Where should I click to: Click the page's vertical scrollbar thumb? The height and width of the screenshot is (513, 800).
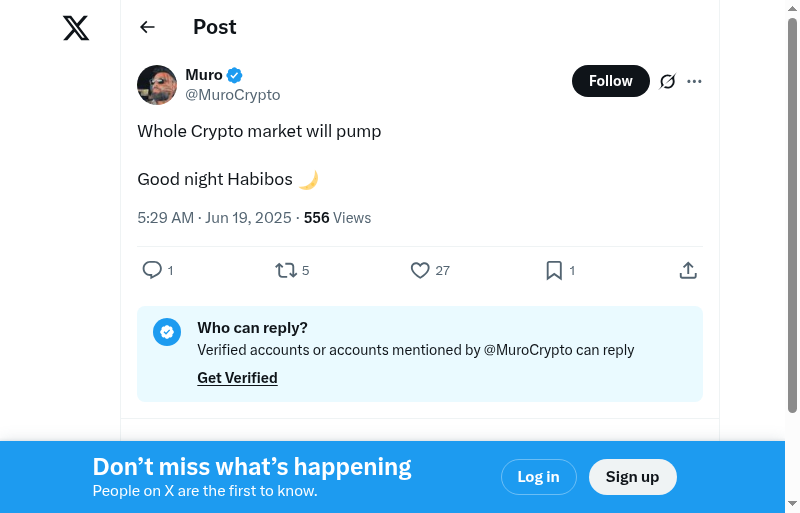tap(792, 215)
